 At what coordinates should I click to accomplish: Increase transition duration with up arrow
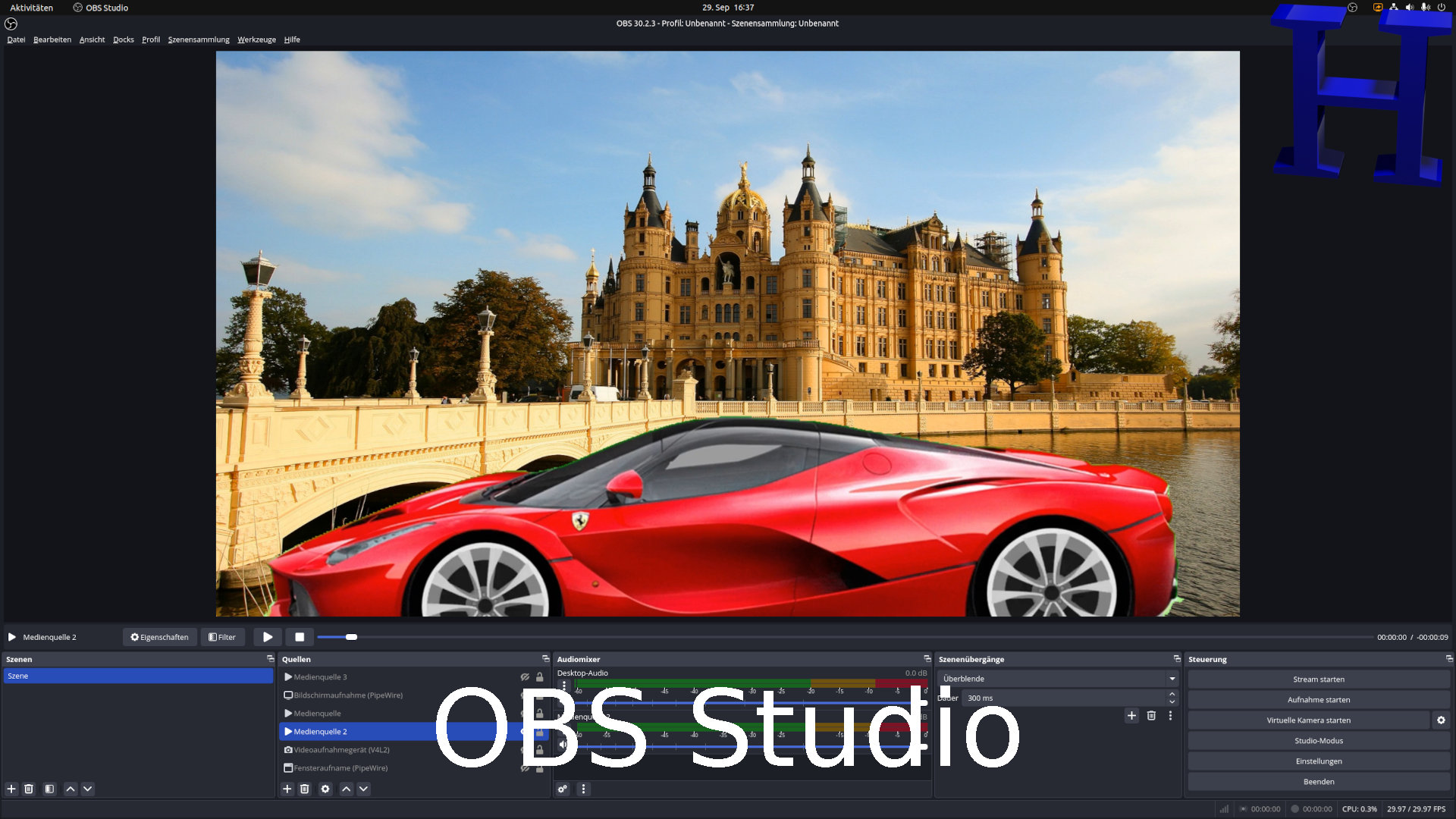pyautogui.click(x=1172, y=694)
